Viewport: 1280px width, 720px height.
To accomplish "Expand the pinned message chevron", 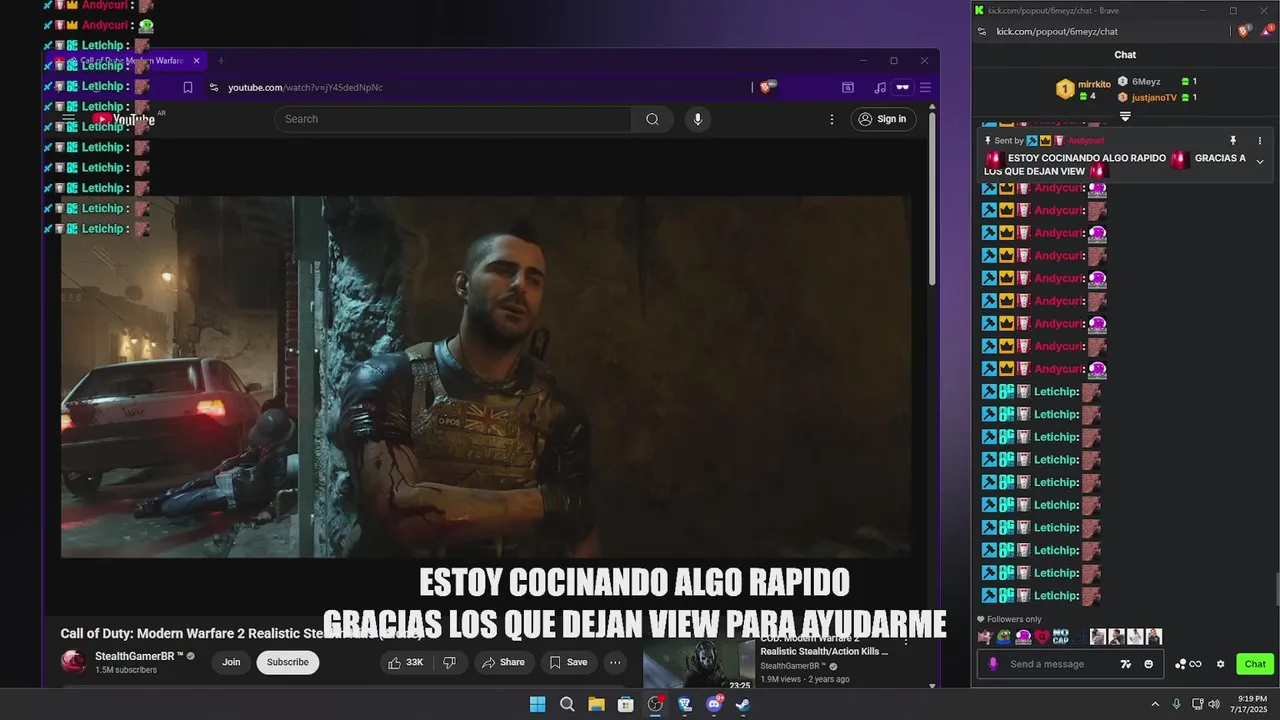I will tap(1260, 162).
